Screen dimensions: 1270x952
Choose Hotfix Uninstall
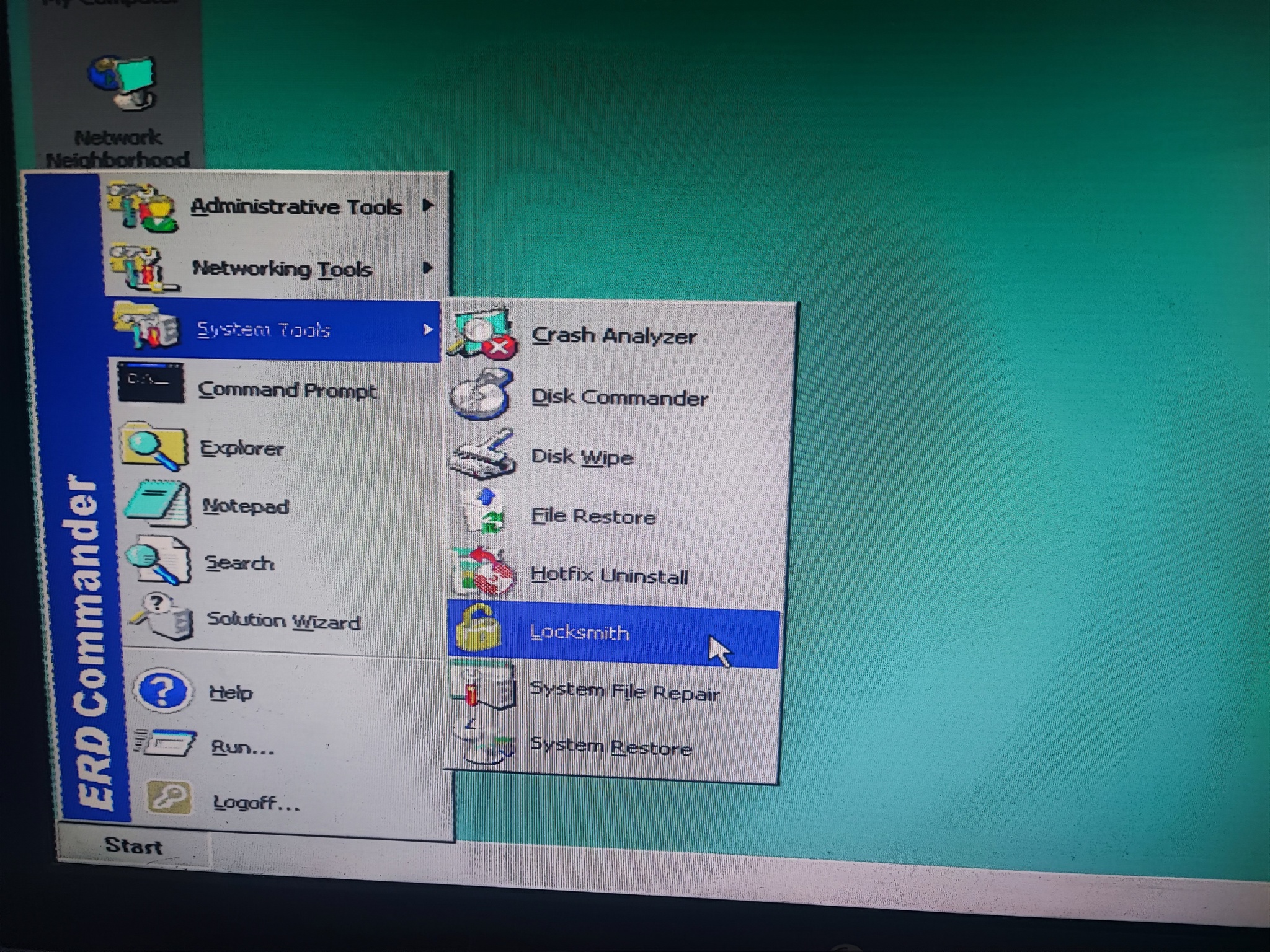click(615, 575)
